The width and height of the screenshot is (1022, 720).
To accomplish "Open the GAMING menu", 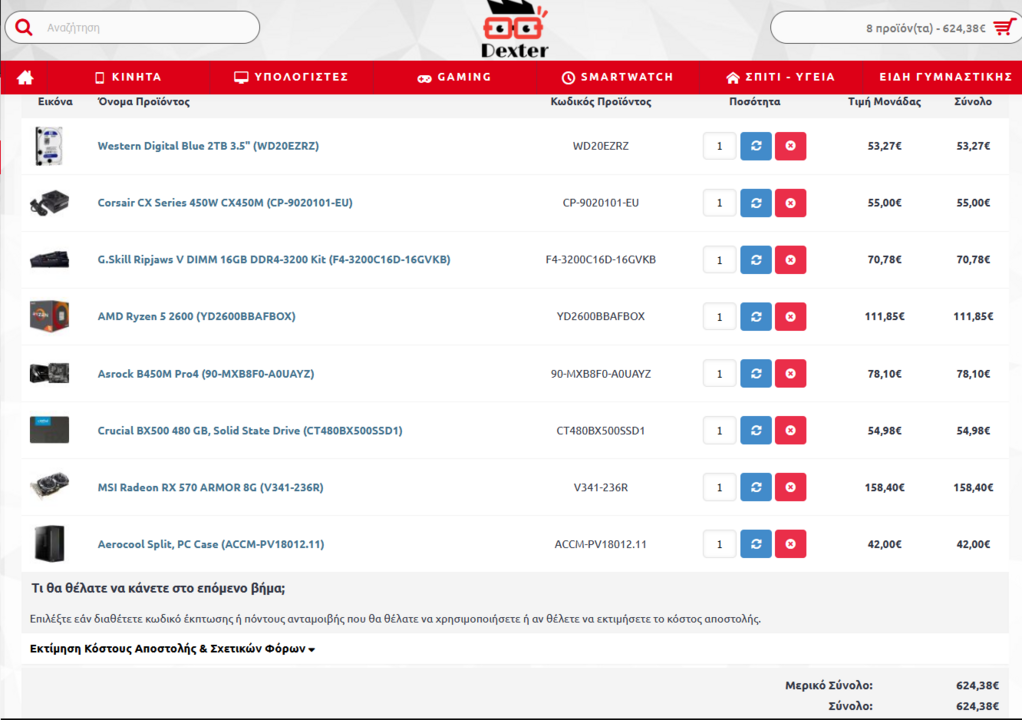I will [454, 77].
